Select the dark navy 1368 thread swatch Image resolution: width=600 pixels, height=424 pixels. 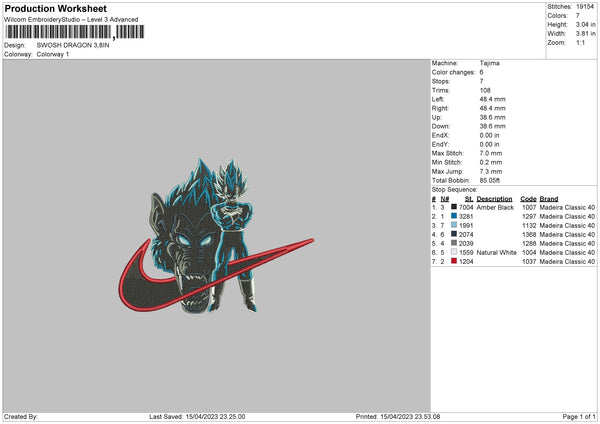click(x=454, y=234)
